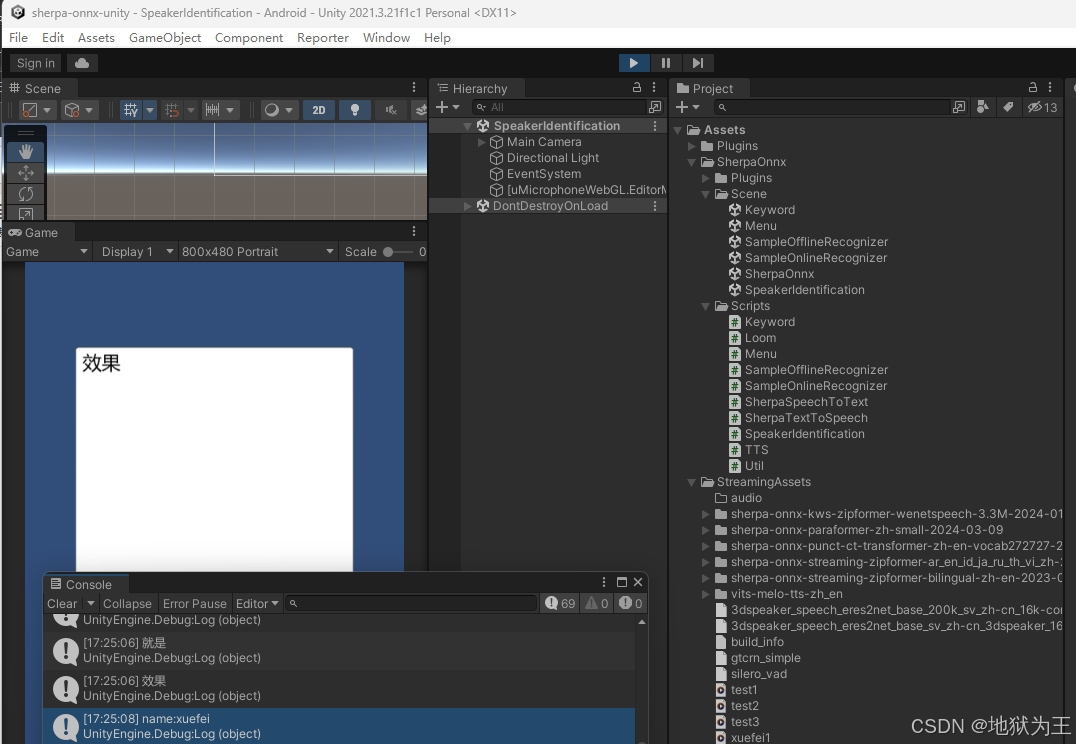Open the GameObject menu
The height and width of the screenshot is (744, 1076).
(165, 38)
